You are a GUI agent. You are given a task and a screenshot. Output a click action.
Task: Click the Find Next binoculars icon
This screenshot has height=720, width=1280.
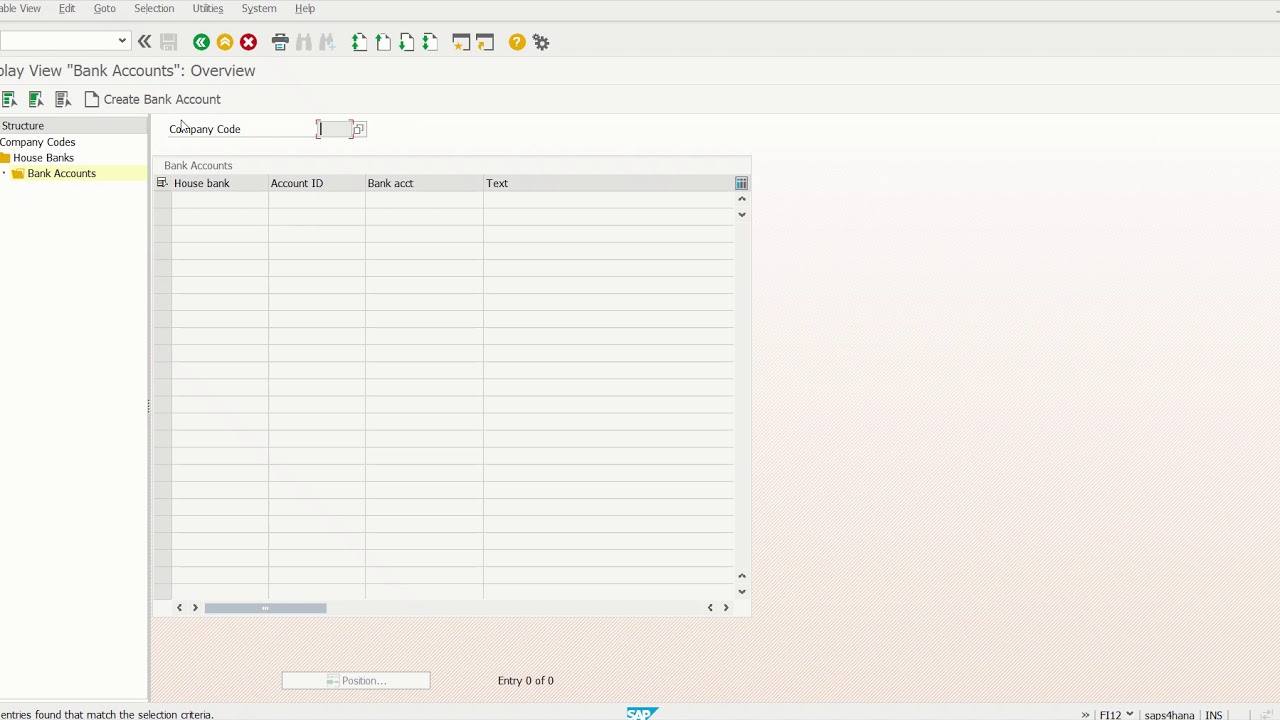327,42
